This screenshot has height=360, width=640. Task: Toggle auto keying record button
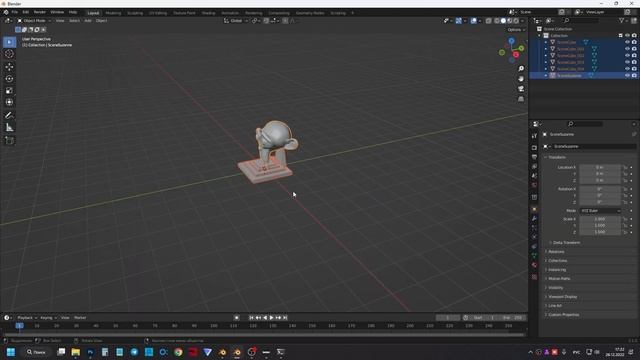[x=237, y=318]
